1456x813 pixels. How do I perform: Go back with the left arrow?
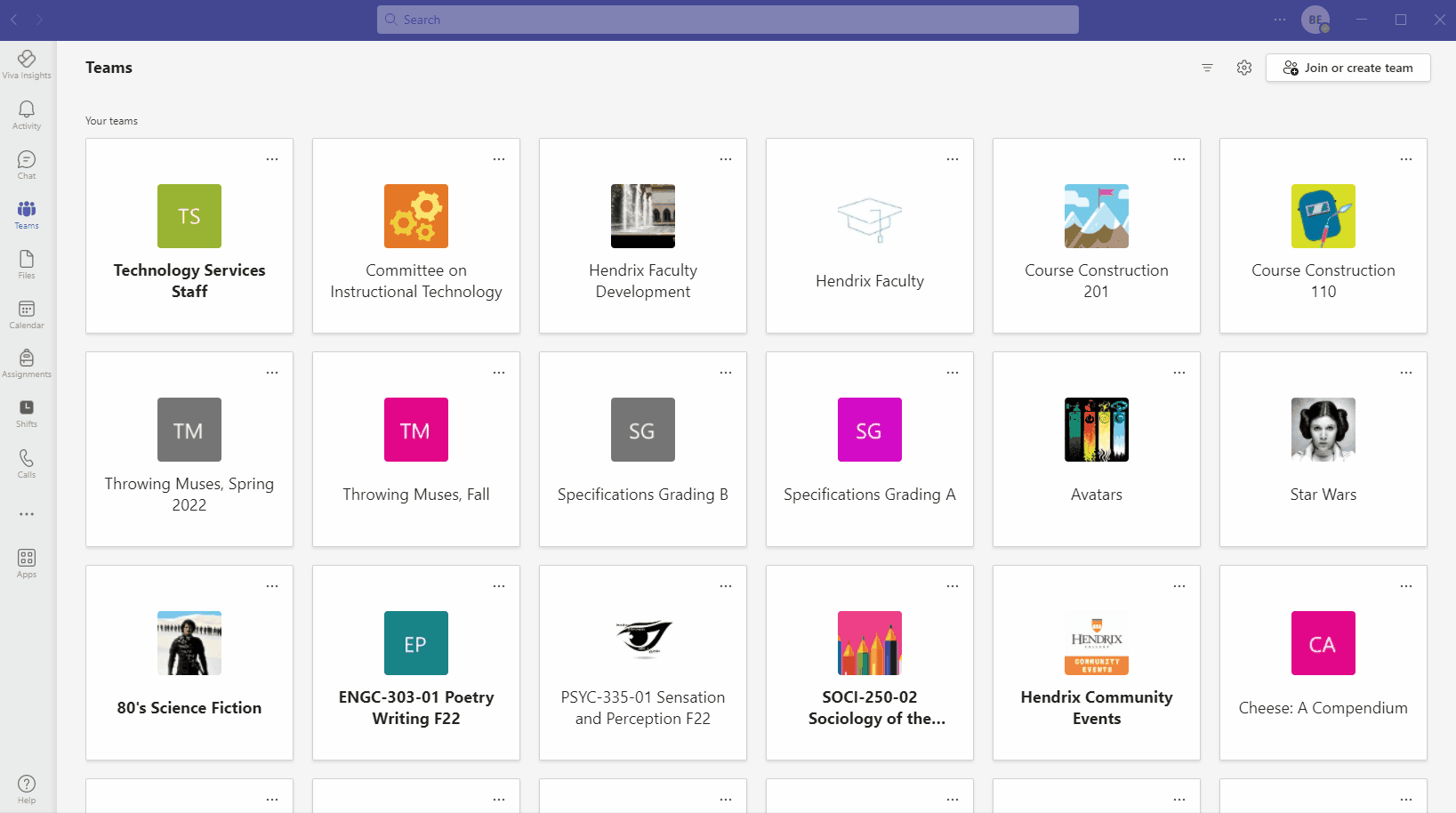(x=14, y=20)
